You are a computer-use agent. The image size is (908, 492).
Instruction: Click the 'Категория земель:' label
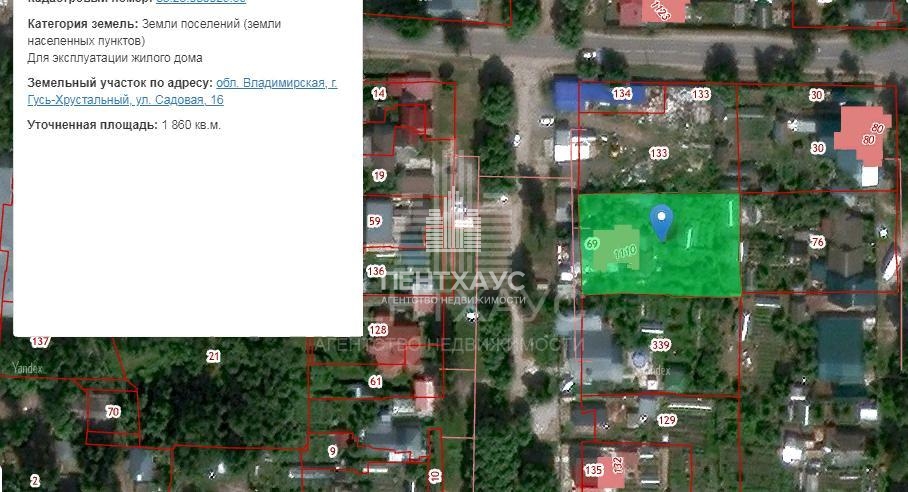coord(83,24)
